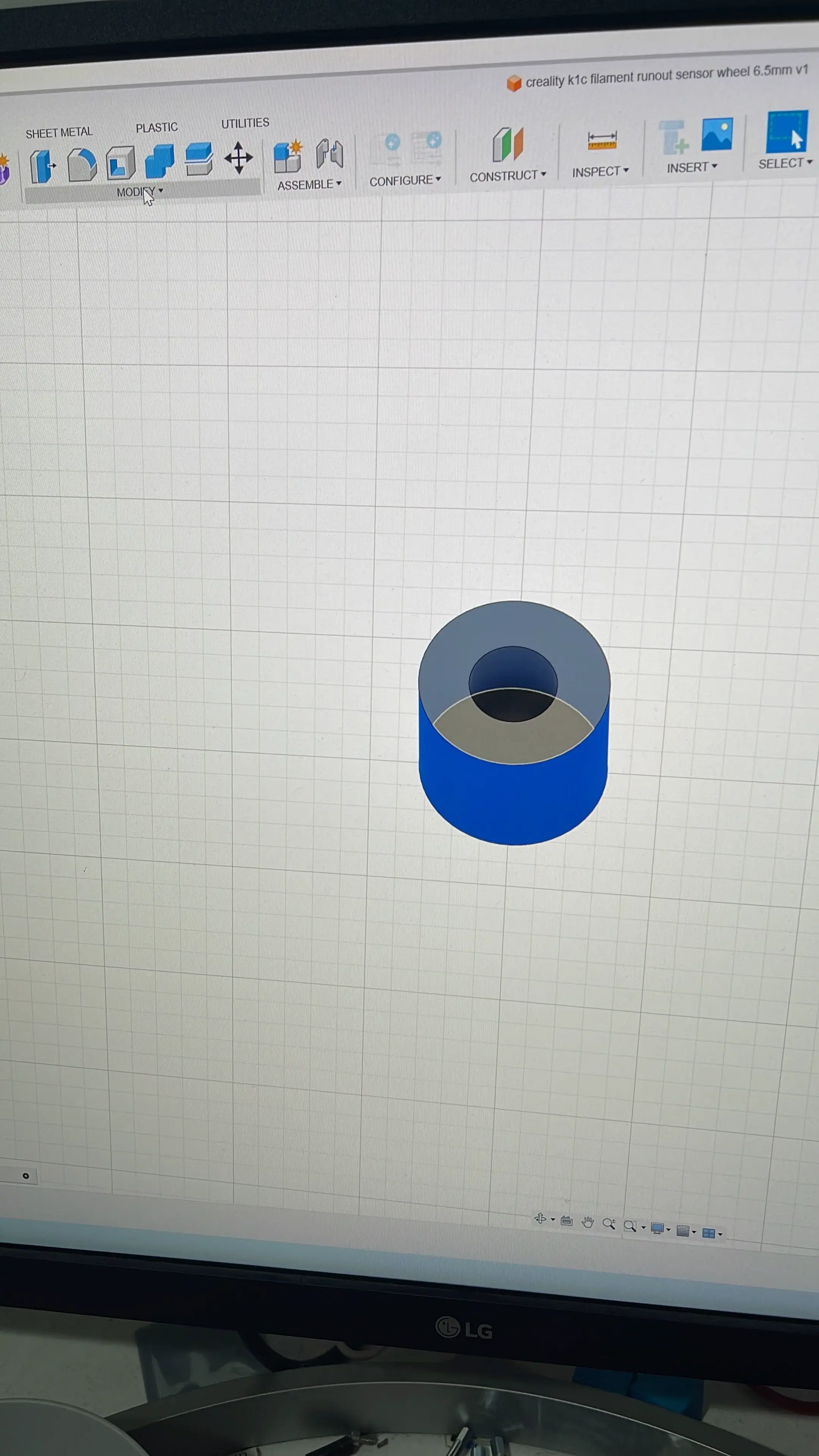Open the UTILITIES tab
The height and width of the screenshot is (1456, 819).
[245, 123]
